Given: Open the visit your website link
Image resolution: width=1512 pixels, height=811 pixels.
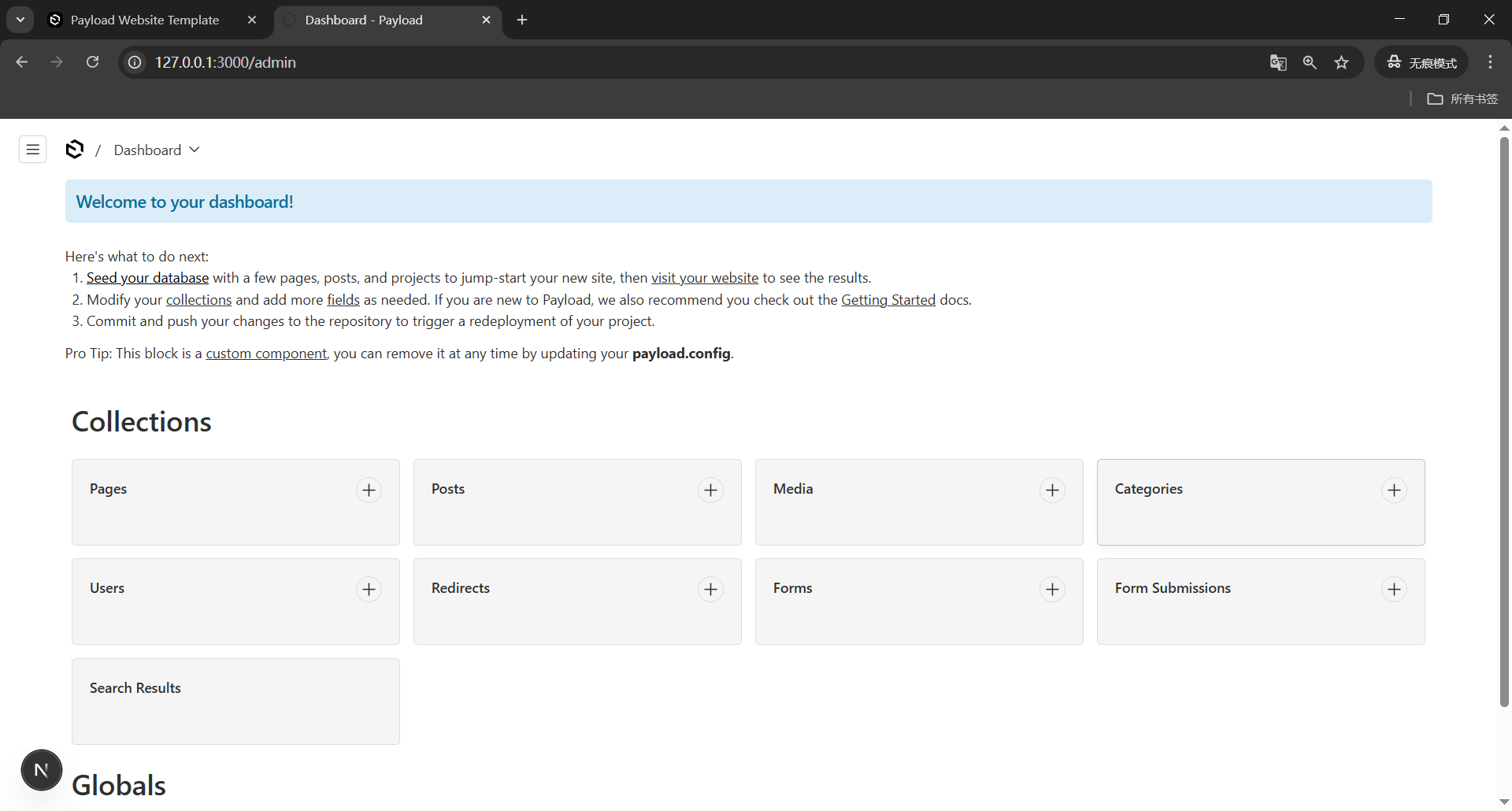Looking at the screenshot, I should pyautogui.click(x=705, y=278).
